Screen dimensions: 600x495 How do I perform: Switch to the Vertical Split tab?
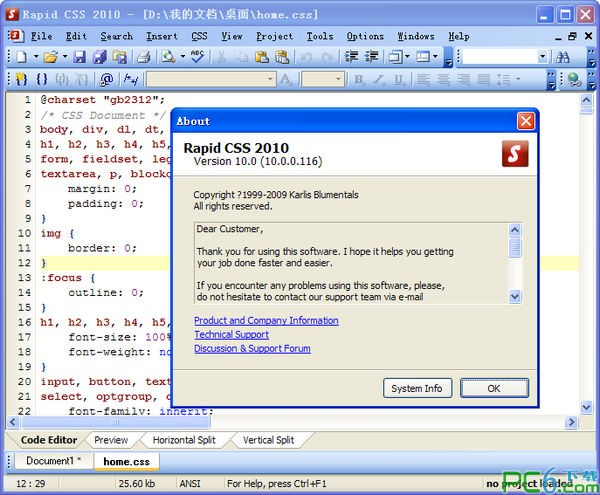[x=269, y=440]
